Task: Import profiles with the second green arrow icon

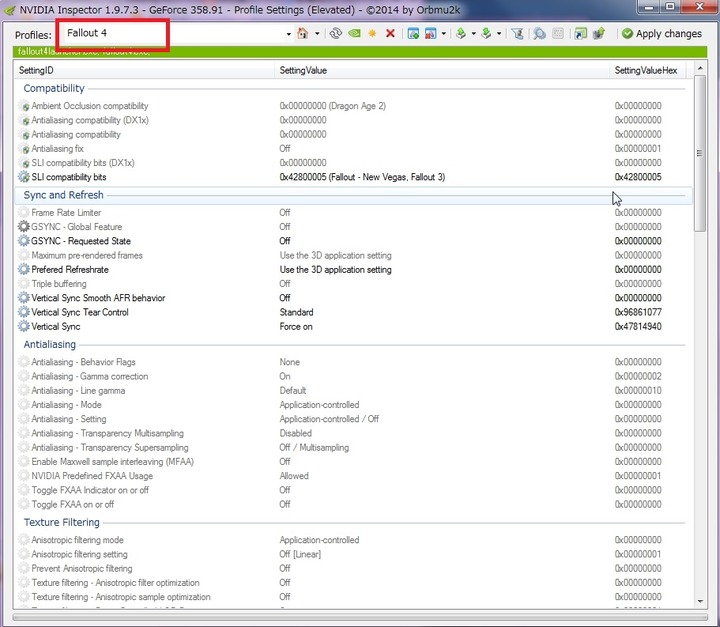Action: [x=486, y=33]
